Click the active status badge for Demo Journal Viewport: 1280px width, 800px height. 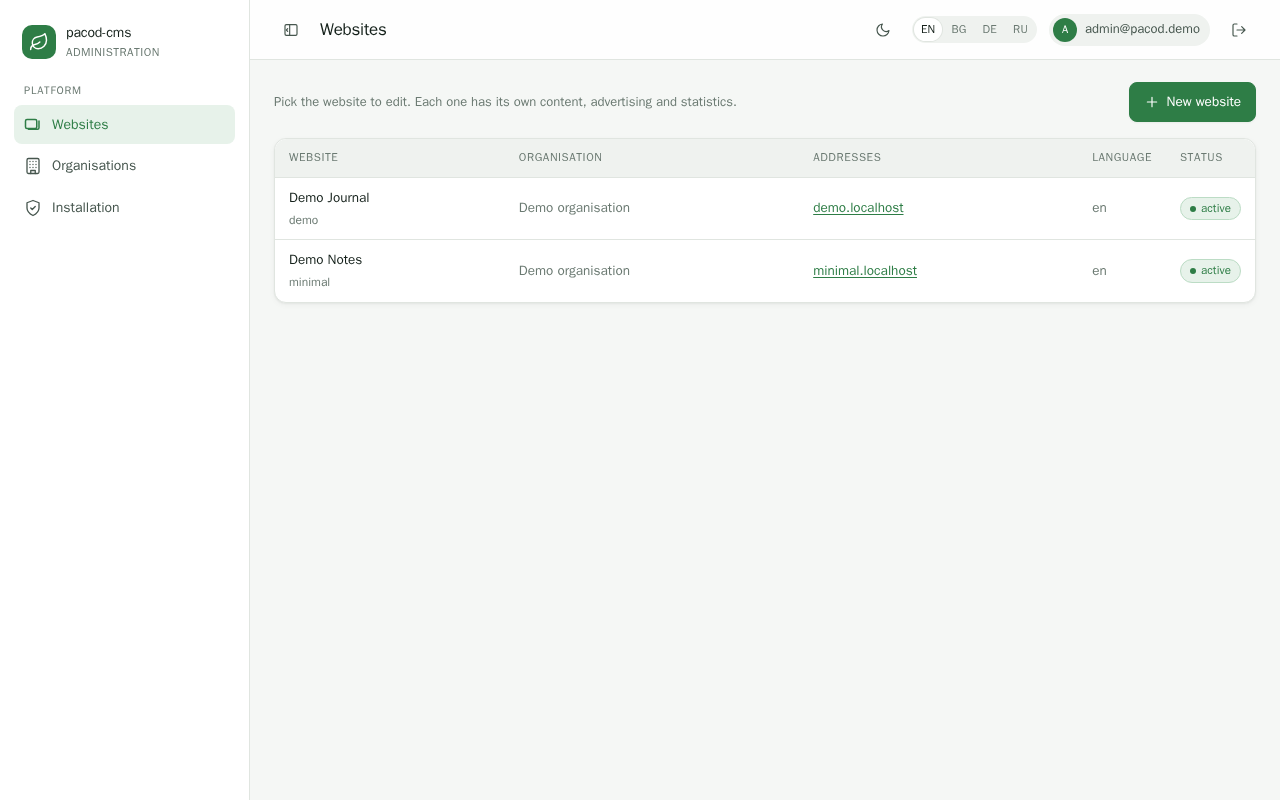[x=1210, y=209]
